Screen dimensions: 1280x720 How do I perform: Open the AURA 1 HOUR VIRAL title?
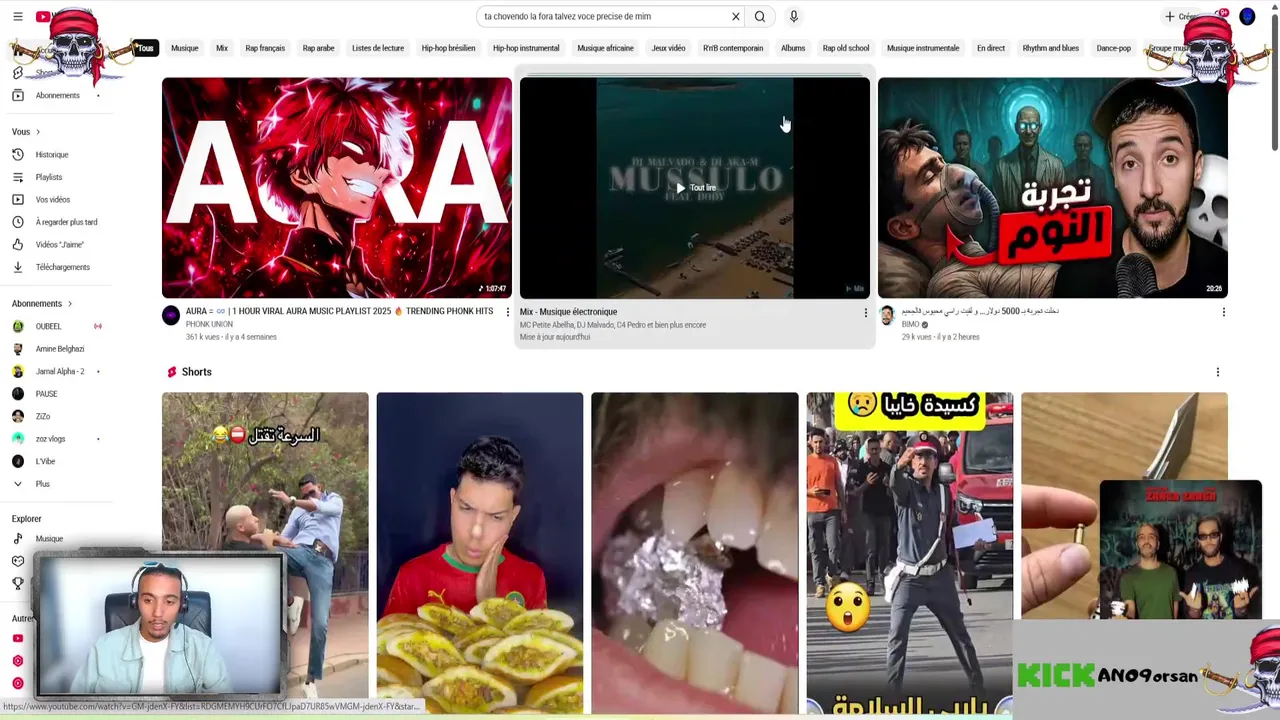(340, 311)
